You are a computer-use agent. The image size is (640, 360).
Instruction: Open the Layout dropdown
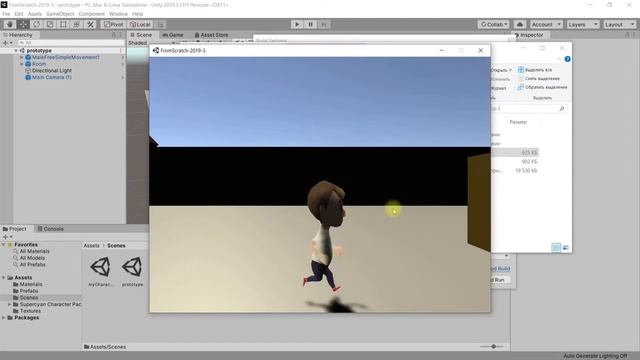[x=619, y=24]
